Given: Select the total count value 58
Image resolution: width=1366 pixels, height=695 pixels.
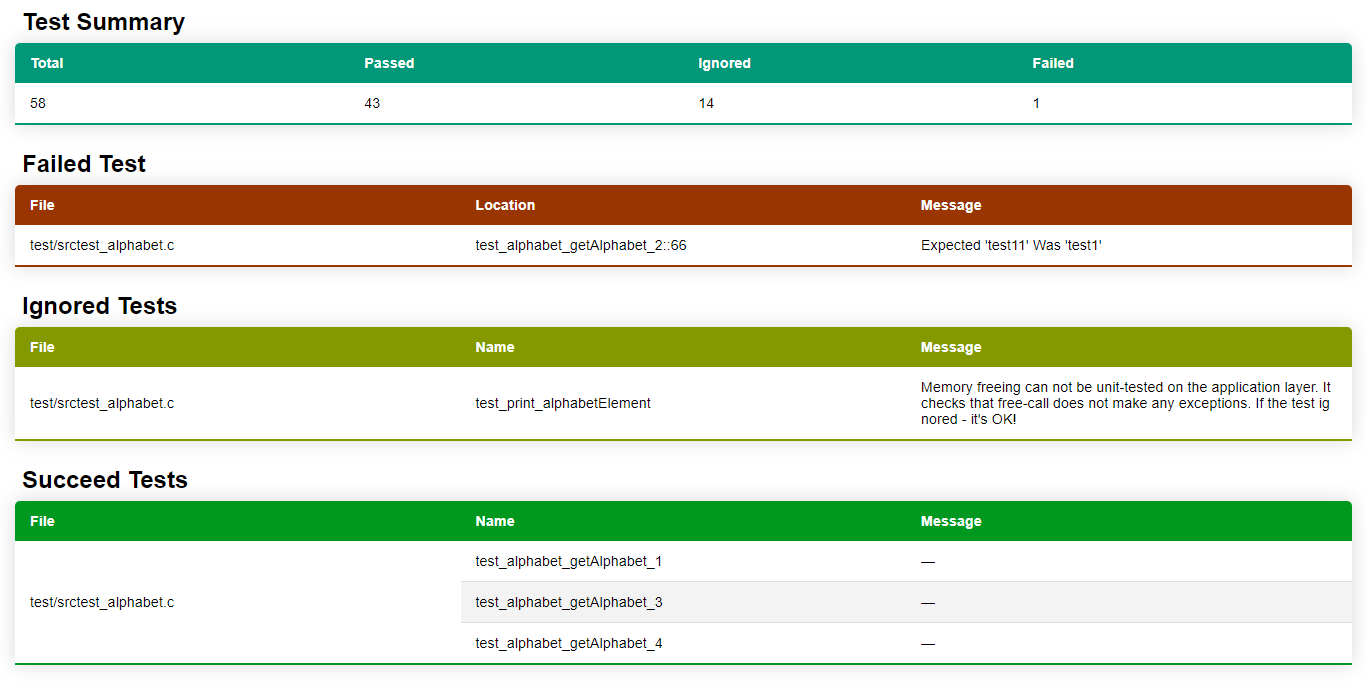Looking at the screenshot, I should (x=38, y=103).
